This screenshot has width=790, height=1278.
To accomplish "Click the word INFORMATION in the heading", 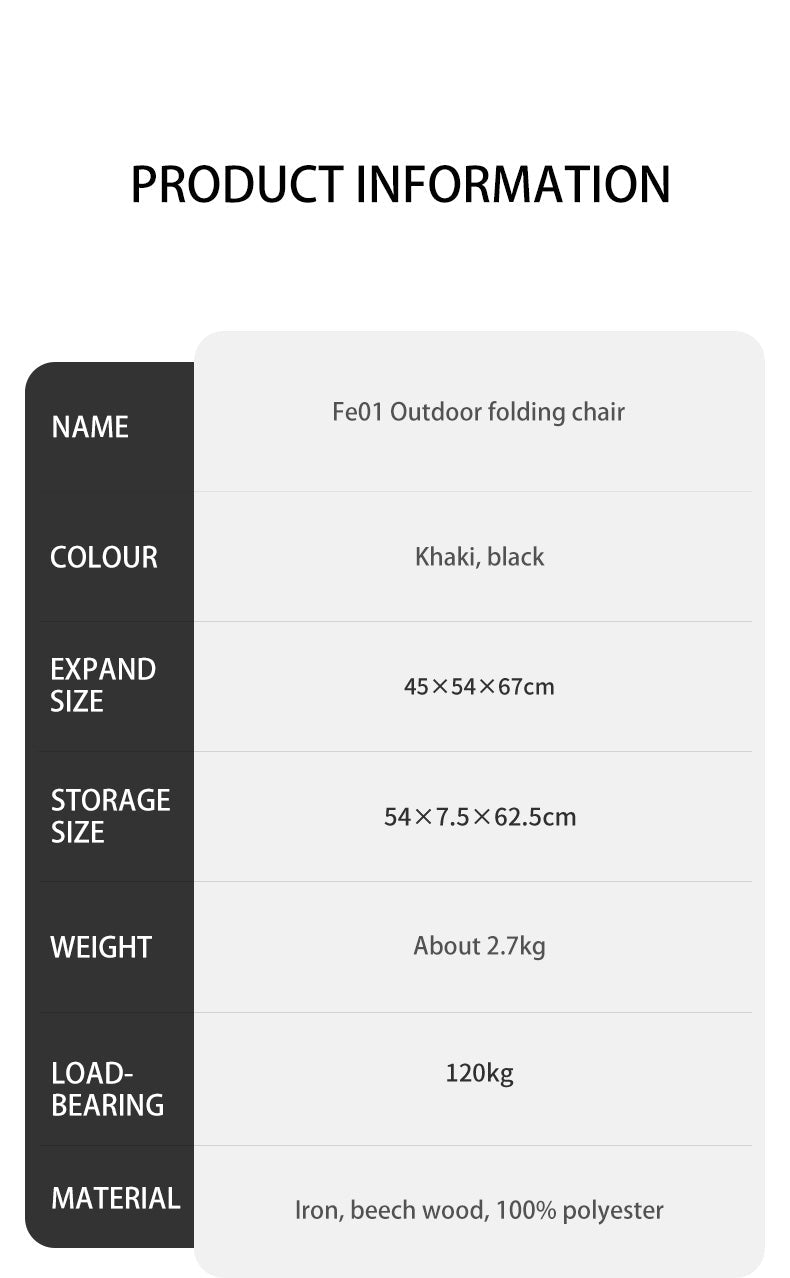I will coord(513,185).
